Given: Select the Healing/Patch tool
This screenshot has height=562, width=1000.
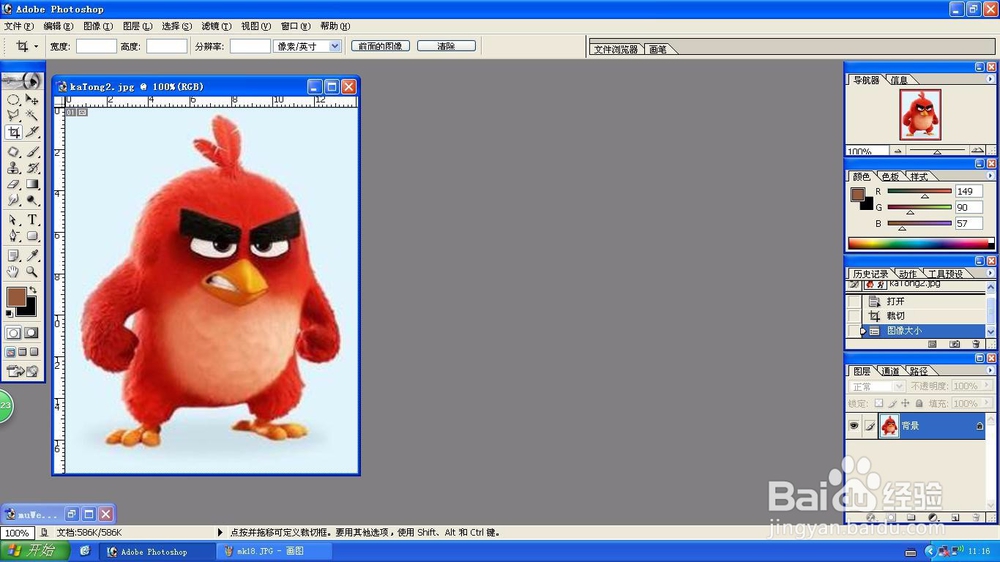Looking at the screenshot, I should 13,152.
